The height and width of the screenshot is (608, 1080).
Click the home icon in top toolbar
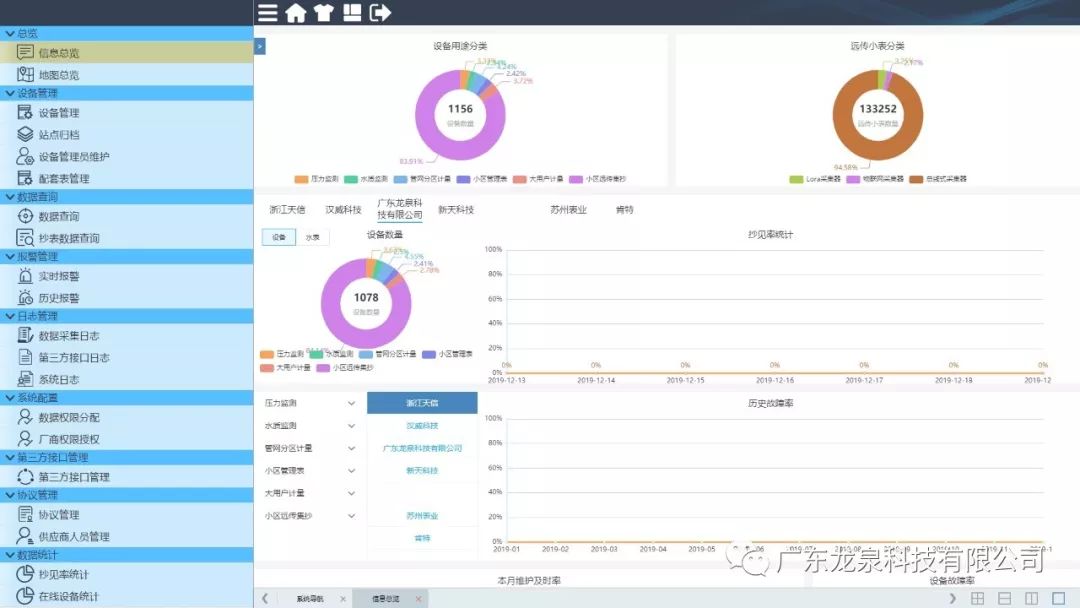(295, 12)
